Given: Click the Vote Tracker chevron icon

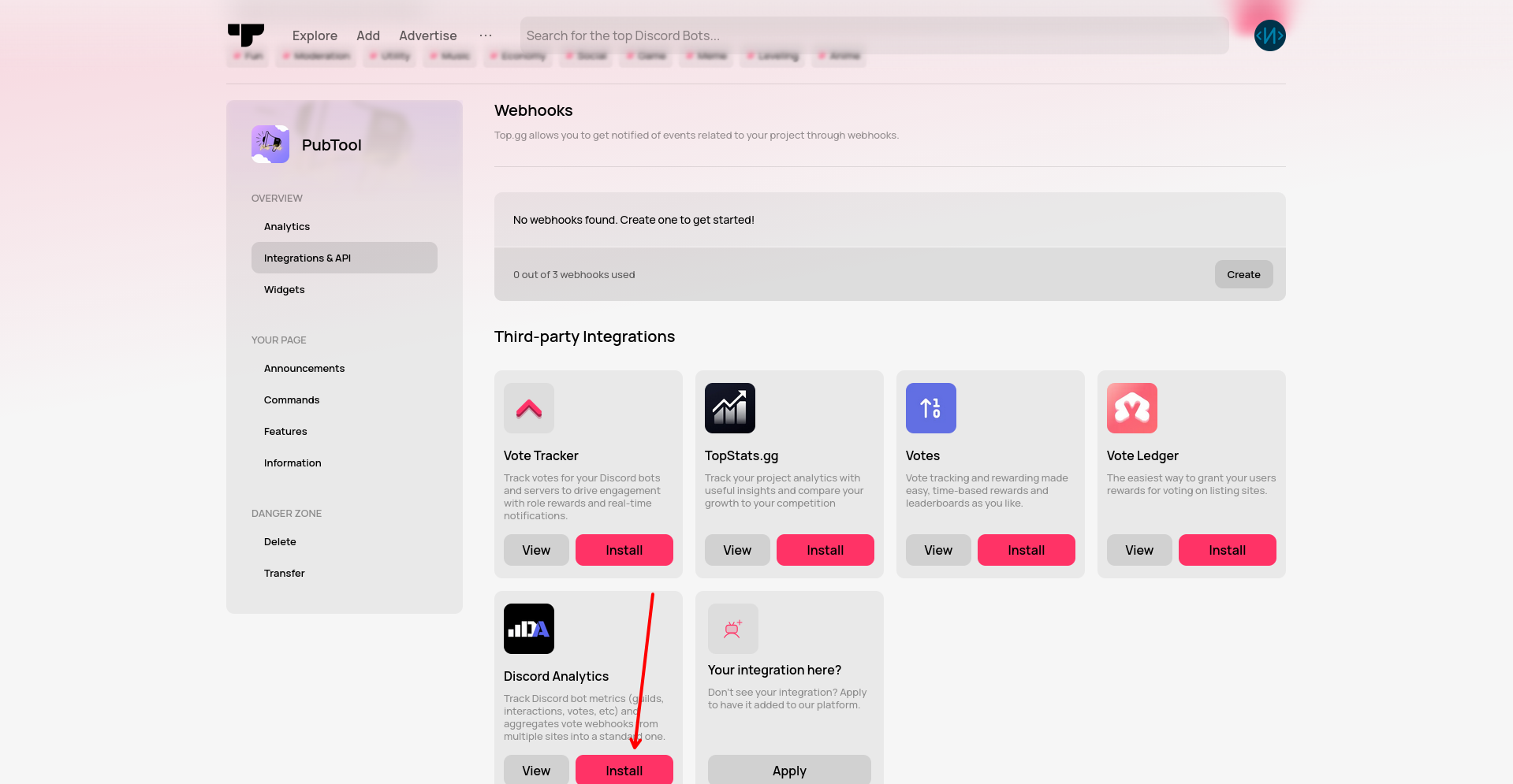Looking at the screenshot, I should pyautogui.click(x=529, y=408).
